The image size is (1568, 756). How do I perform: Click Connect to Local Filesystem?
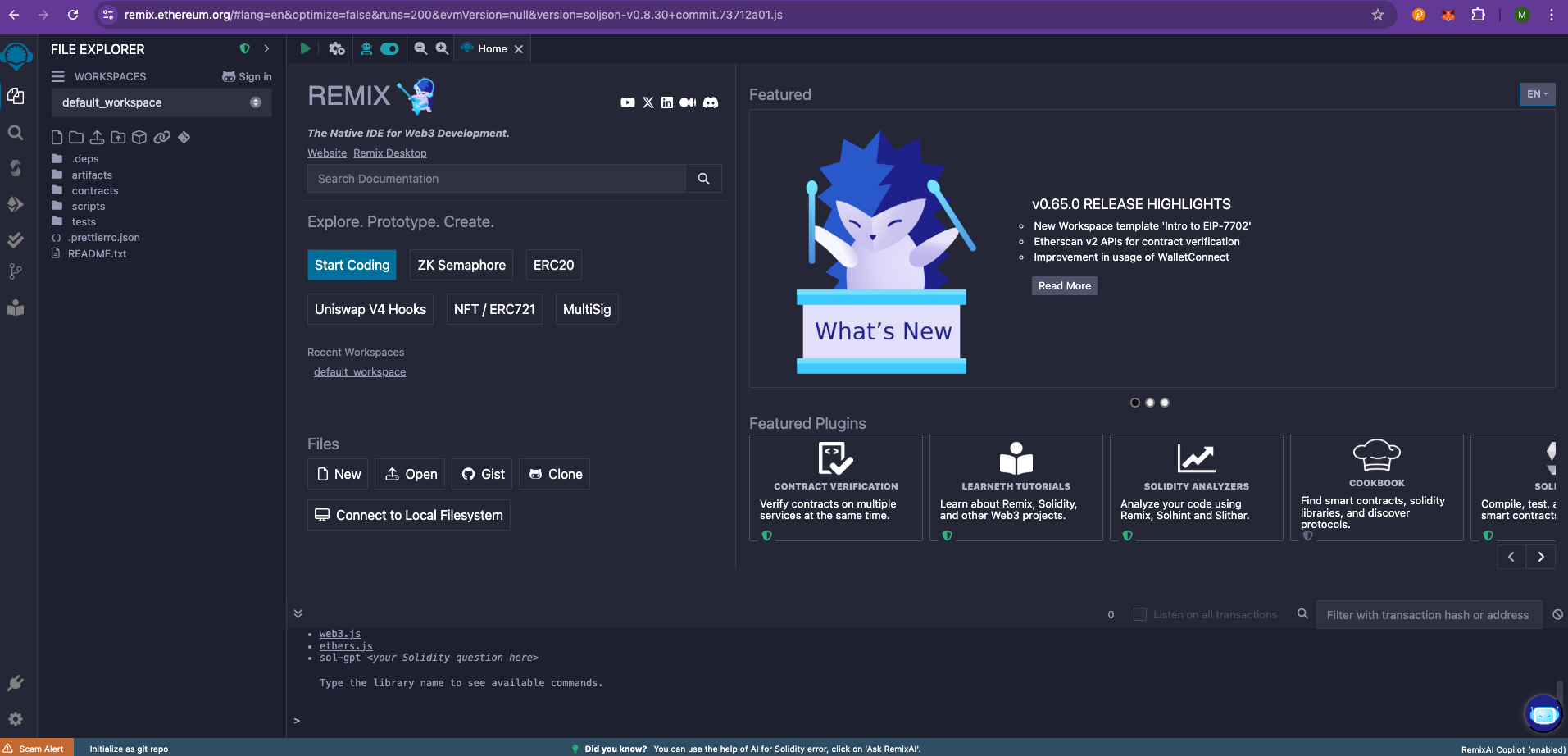click(409, 515)
